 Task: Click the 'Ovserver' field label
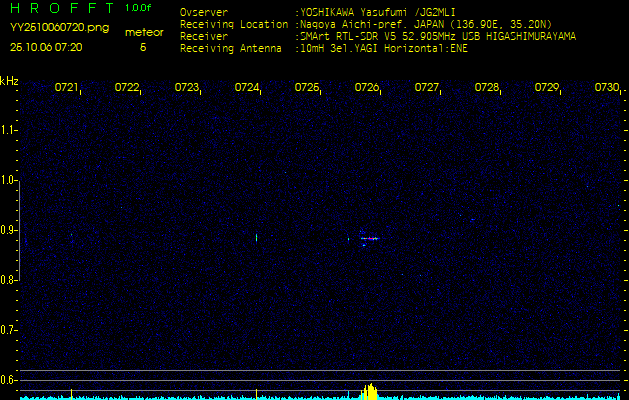(204, 12)
